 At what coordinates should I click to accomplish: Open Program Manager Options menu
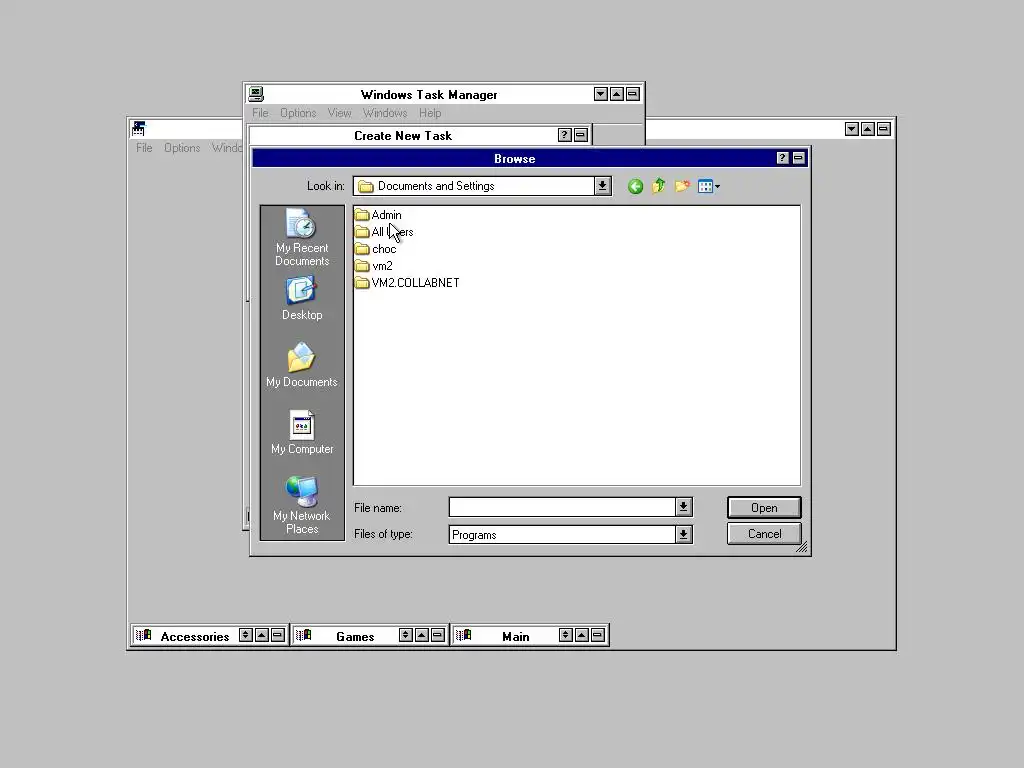point(182,148)
